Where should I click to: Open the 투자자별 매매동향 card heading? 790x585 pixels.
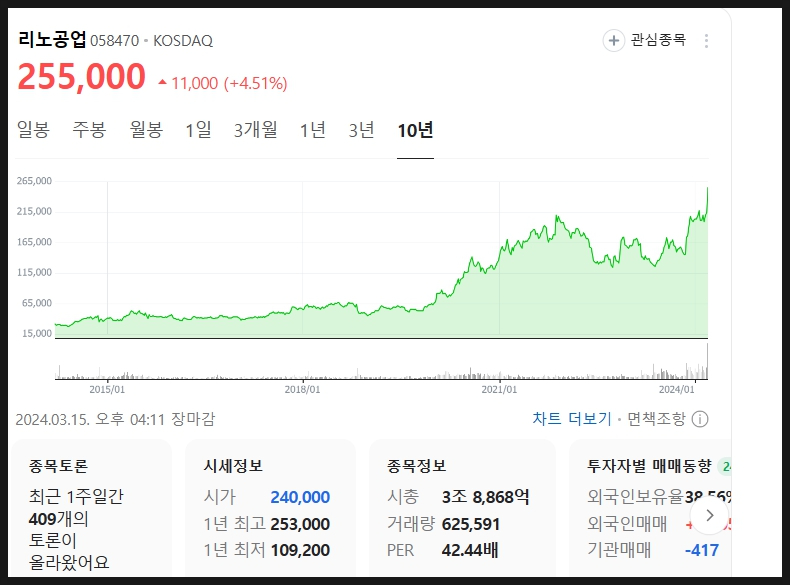(x=649, y=466)
